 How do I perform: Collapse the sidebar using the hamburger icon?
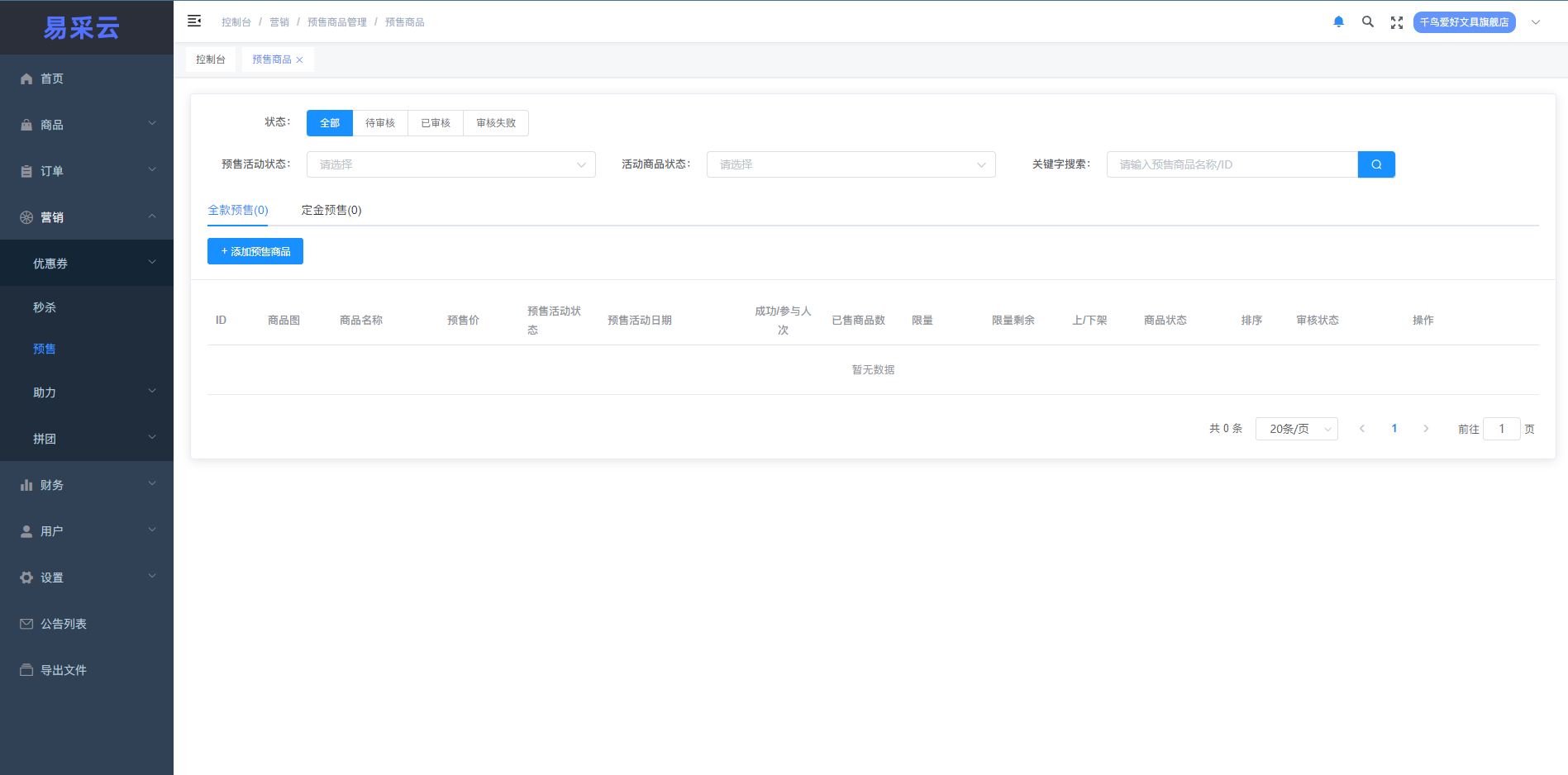click(x=194, y=20)
